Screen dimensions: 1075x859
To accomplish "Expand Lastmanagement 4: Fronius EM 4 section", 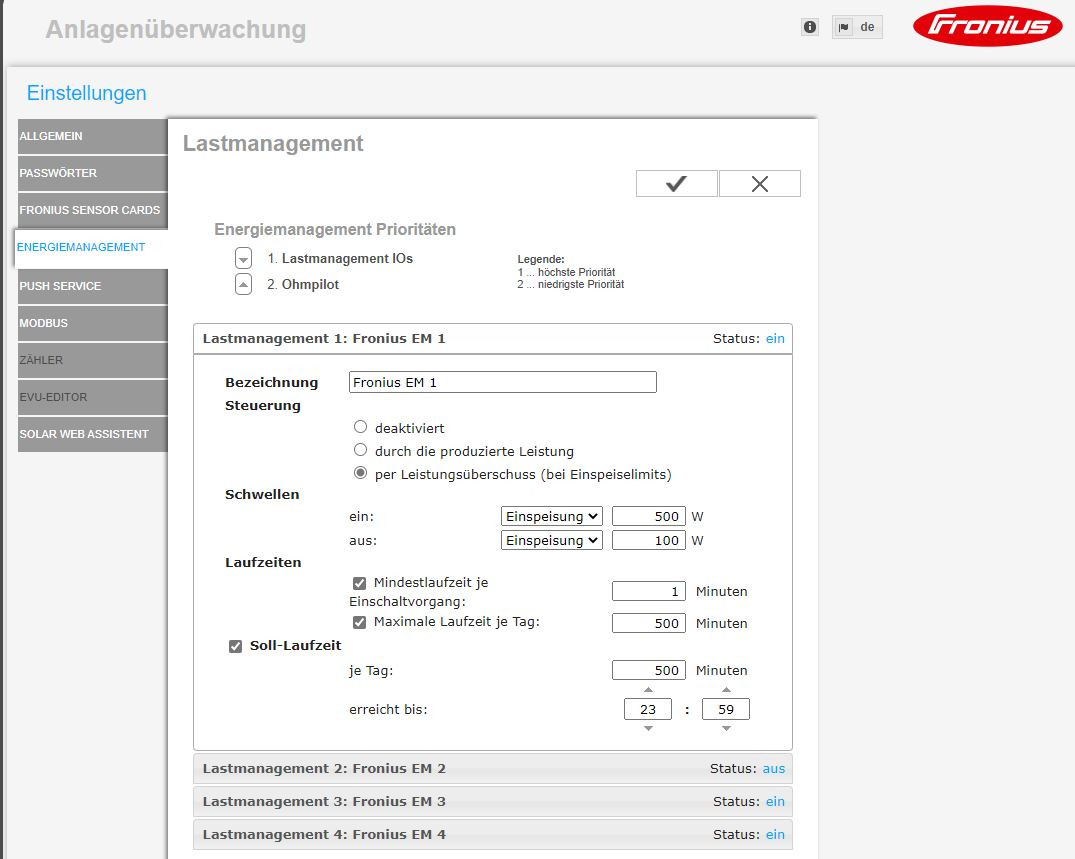I will tap(493, 834).
